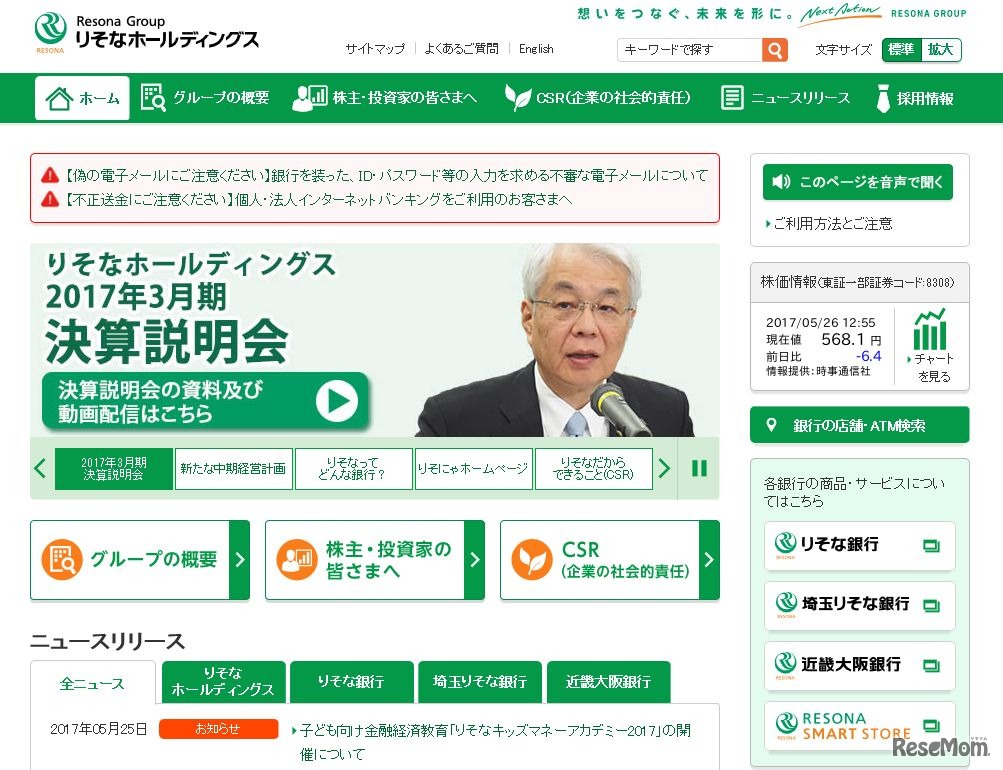Click the person icon for 採用情報
The height and width of the screenshot is (770, 1003).
click(882, 97)
